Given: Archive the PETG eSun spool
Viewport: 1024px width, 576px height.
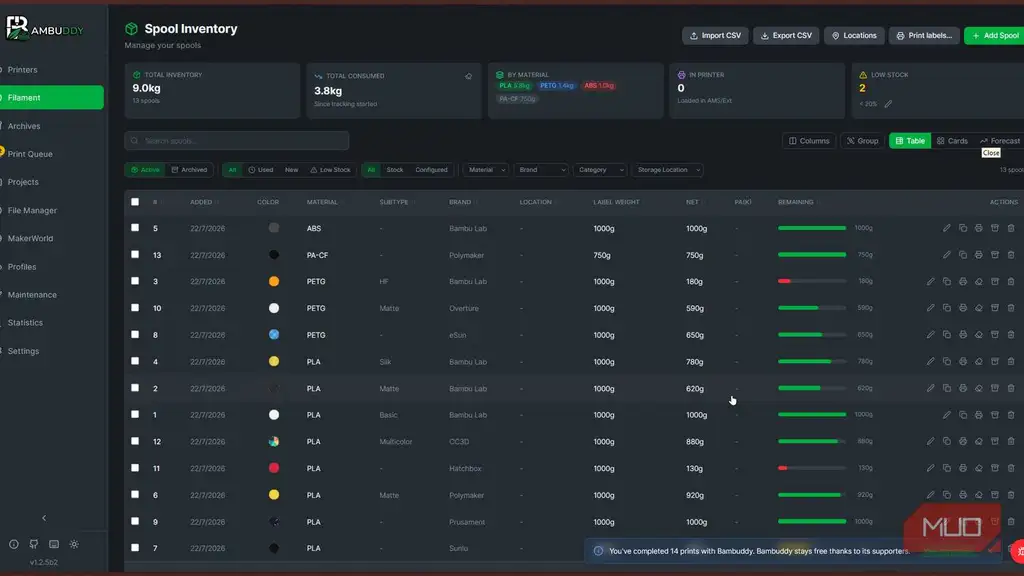Looking at the screenshot, I should (995, 334).
